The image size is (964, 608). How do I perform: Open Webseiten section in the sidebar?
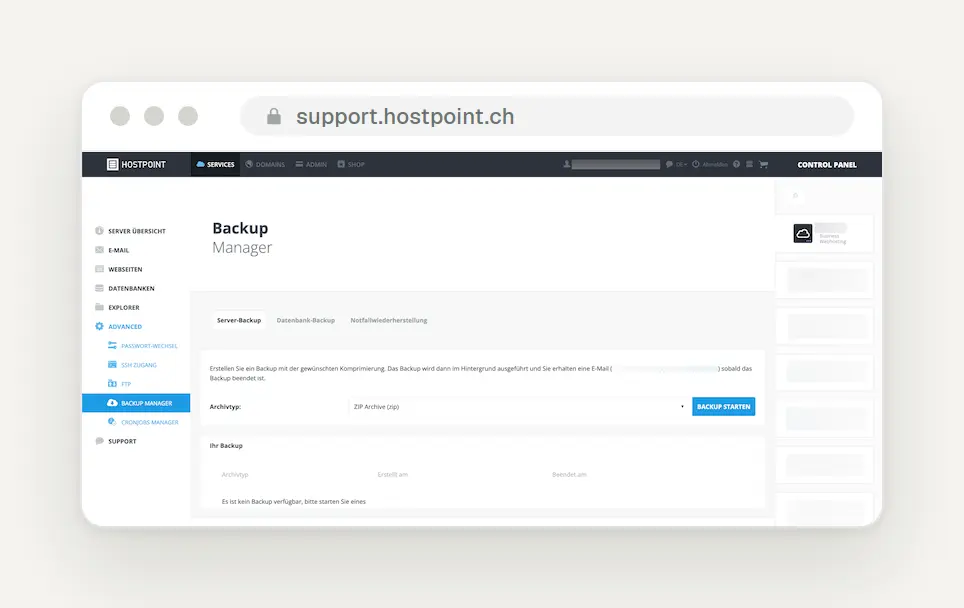(119, 269)
